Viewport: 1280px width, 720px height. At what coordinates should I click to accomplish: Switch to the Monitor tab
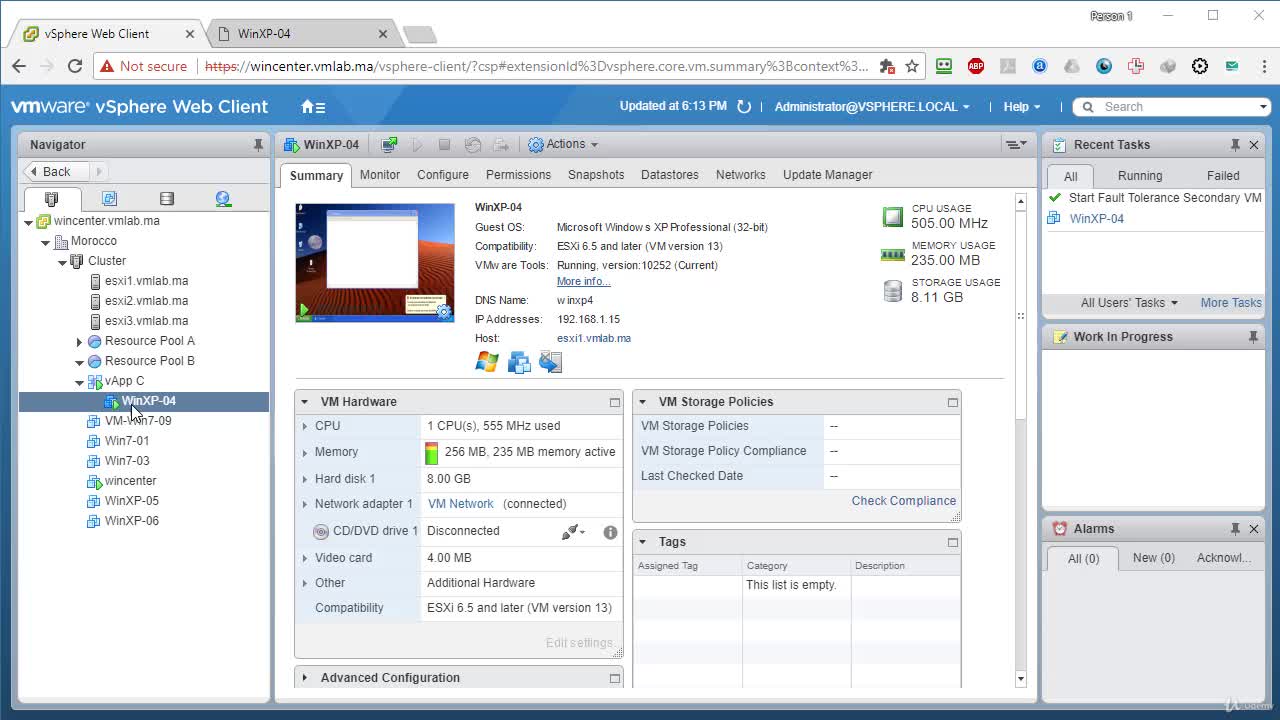[380, 175]
